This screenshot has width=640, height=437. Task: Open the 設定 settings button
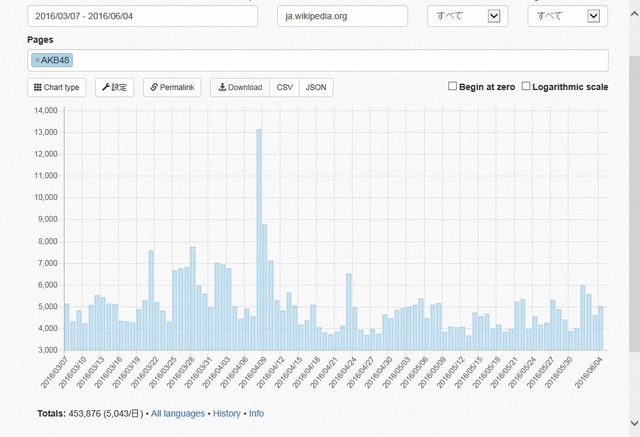[114, 87]
